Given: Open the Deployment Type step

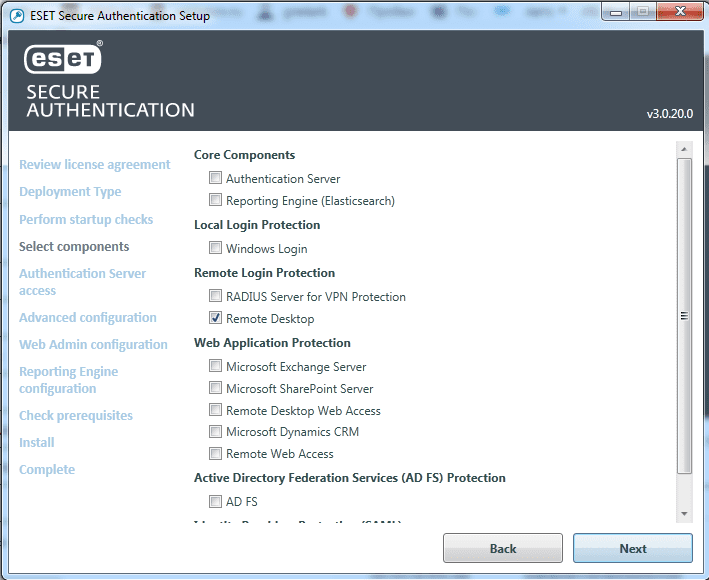Looking at the screenshot, I should point(70,192).
